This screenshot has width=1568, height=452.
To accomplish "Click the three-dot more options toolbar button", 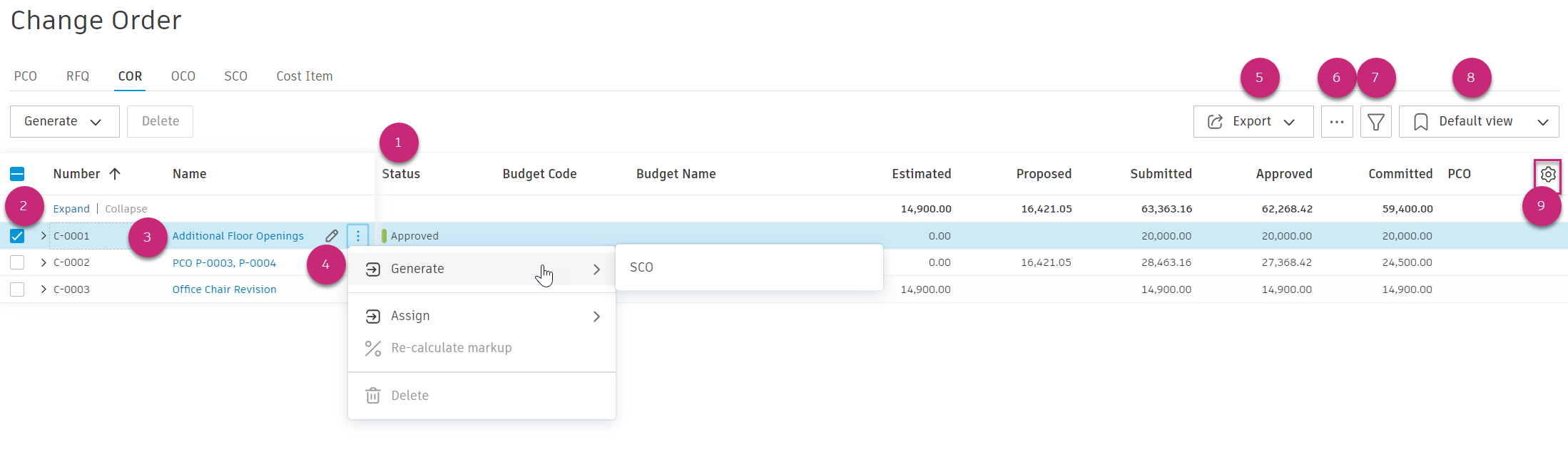I will tap(1336, 122).
